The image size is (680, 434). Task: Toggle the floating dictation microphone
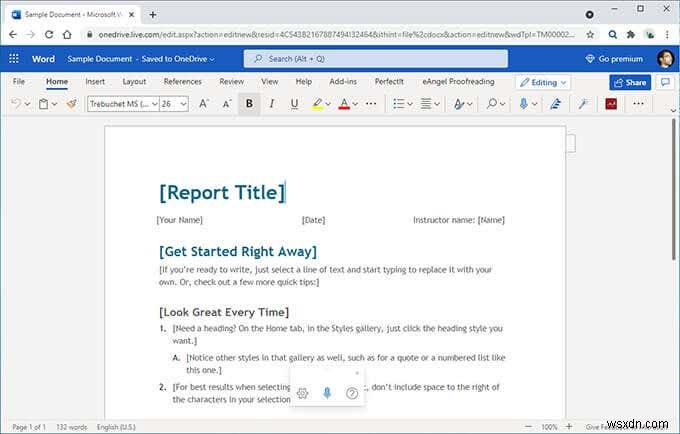327,393
